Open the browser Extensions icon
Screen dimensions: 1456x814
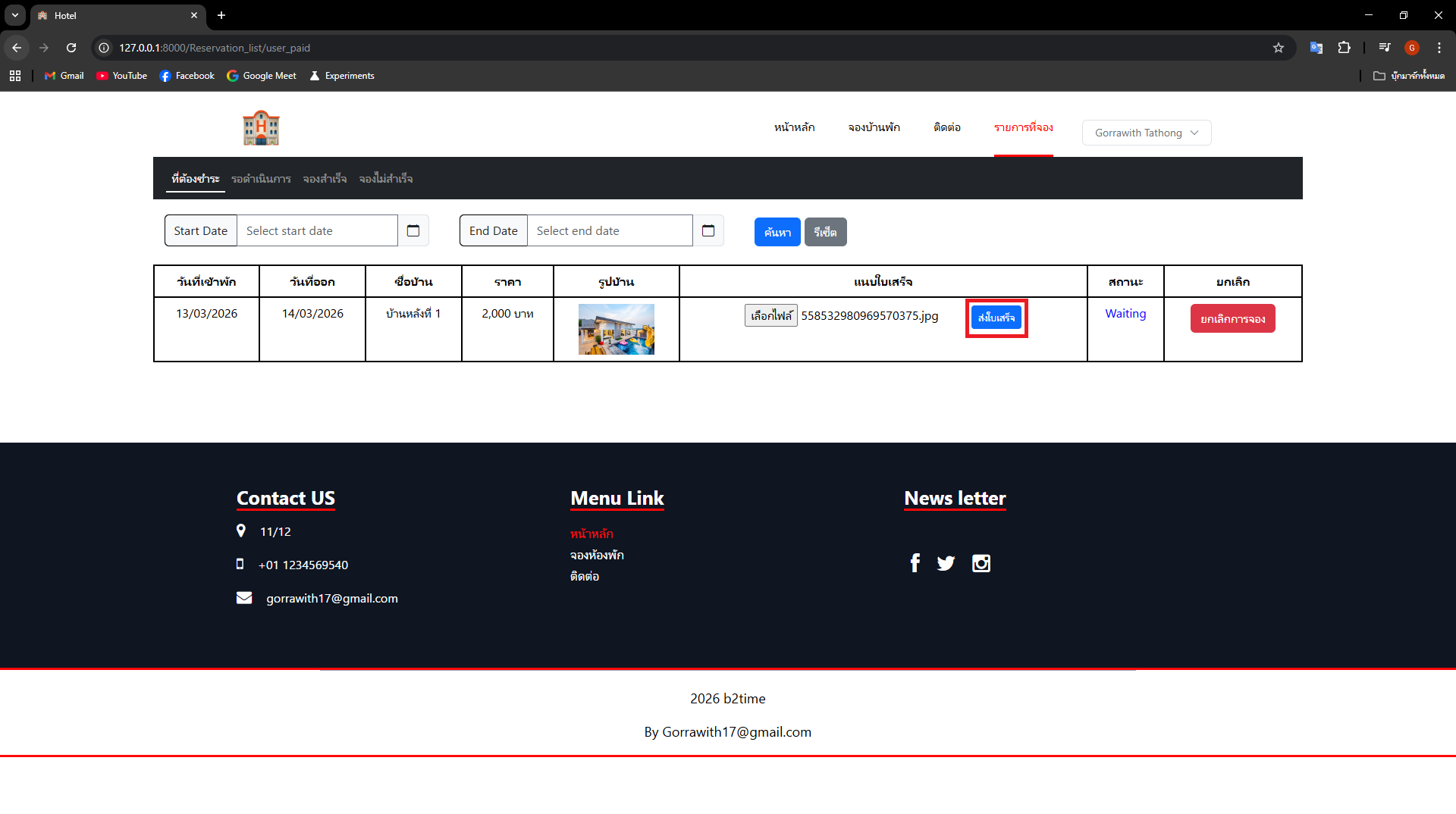[x=1344, y=48]
